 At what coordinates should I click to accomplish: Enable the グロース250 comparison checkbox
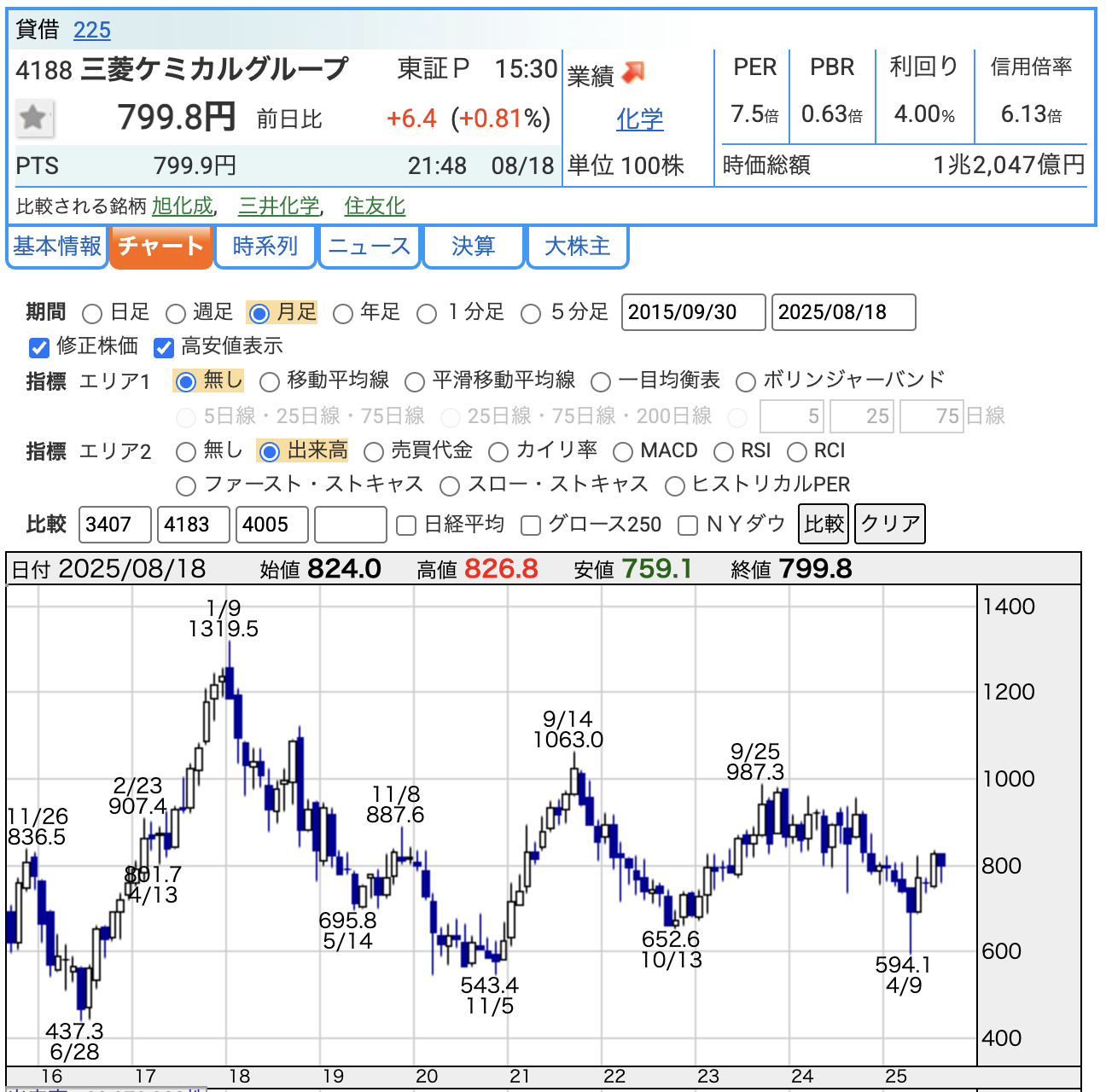coord(531,526)
